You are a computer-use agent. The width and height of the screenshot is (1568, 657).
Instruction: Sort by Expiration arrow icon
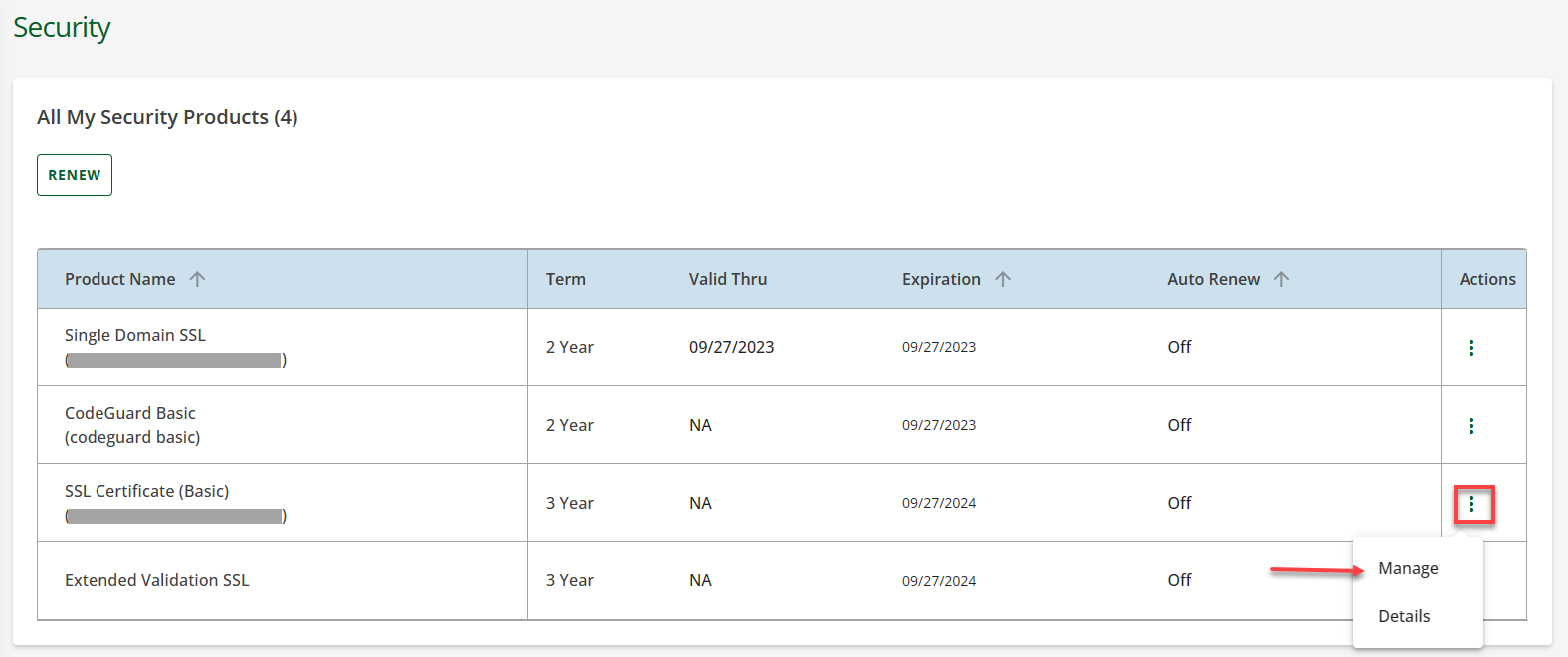(1003, 279)
